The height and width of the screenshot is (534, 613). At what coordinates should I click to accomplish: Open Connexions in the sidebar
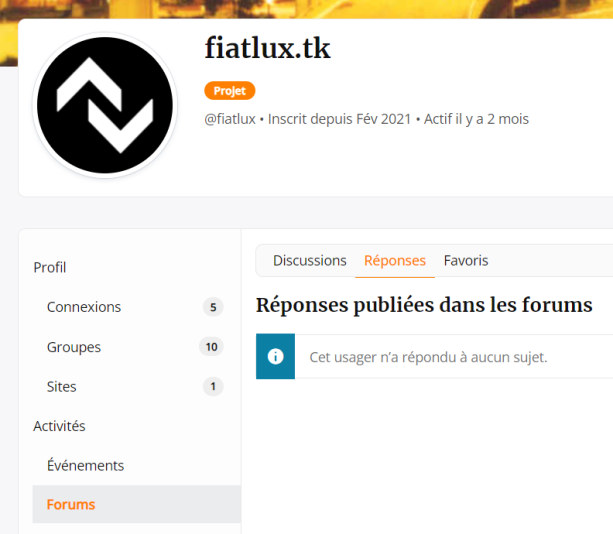pyautogui.click(x=84, y=307)
